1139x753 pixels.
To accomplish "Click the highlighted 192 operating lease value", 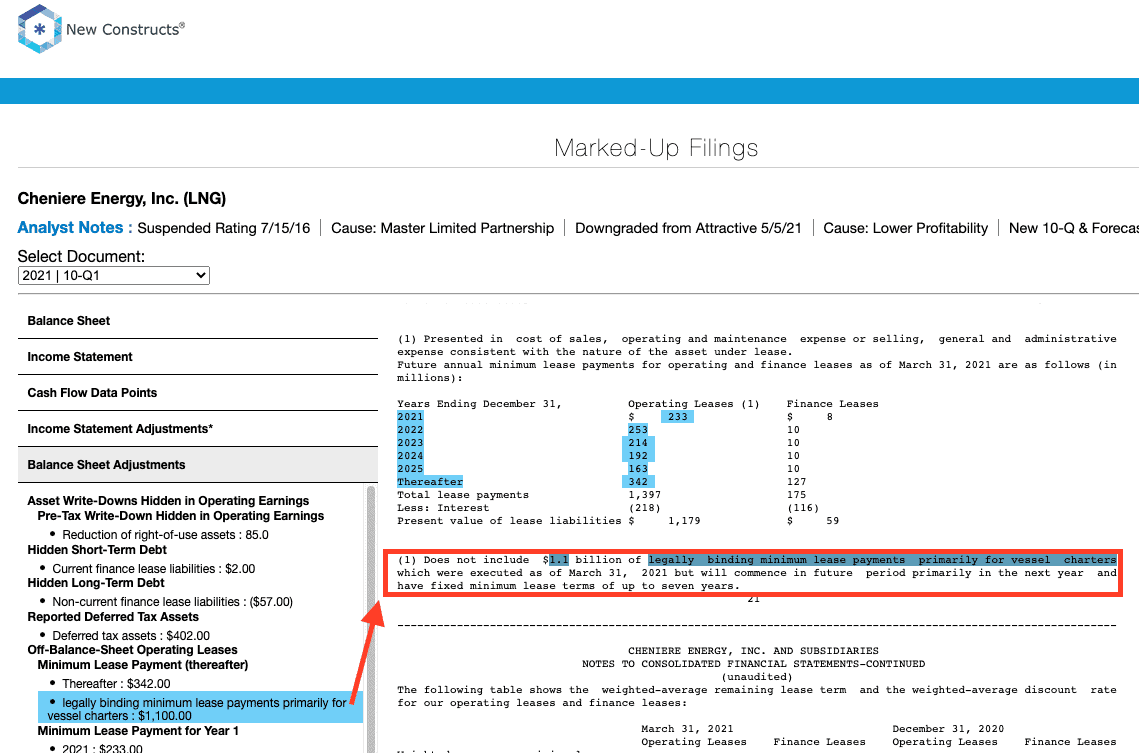I will (x=638, y=456).
